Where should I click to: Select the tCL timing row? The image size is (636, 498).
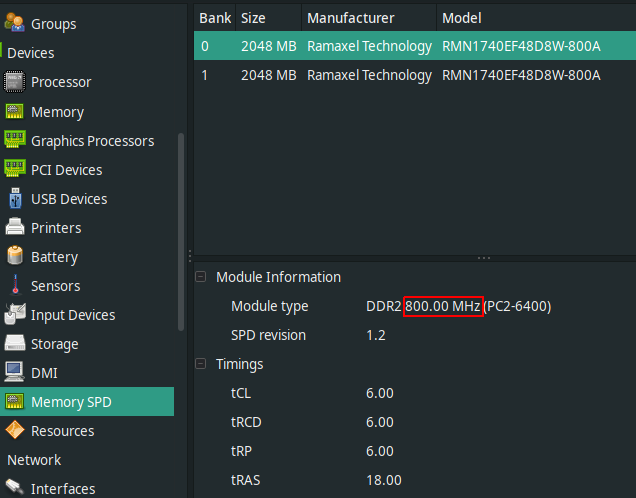pos(415,393)
